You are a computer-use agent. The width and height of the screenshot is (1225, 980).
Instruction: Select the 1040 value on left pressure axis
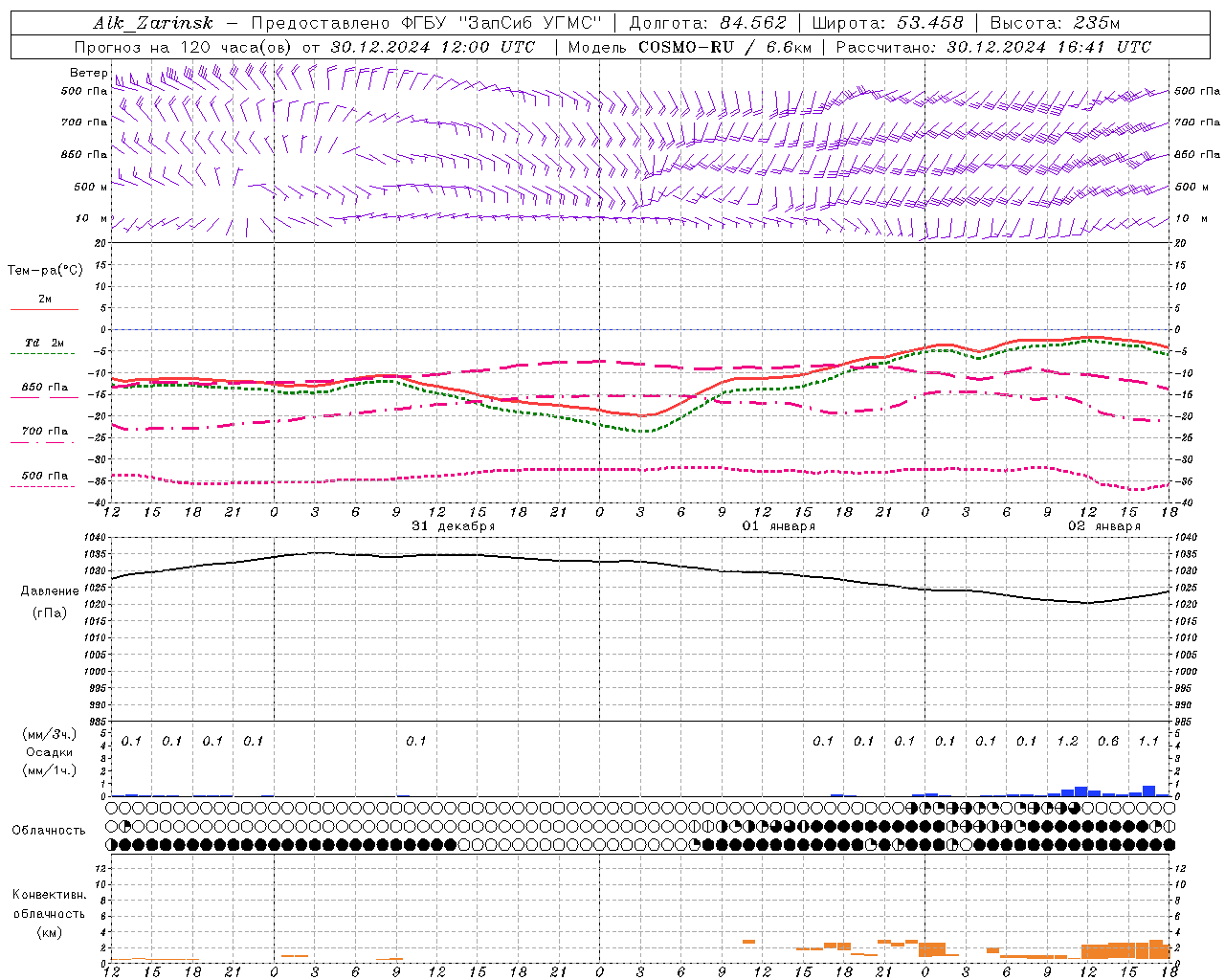[x=97, y=538]
